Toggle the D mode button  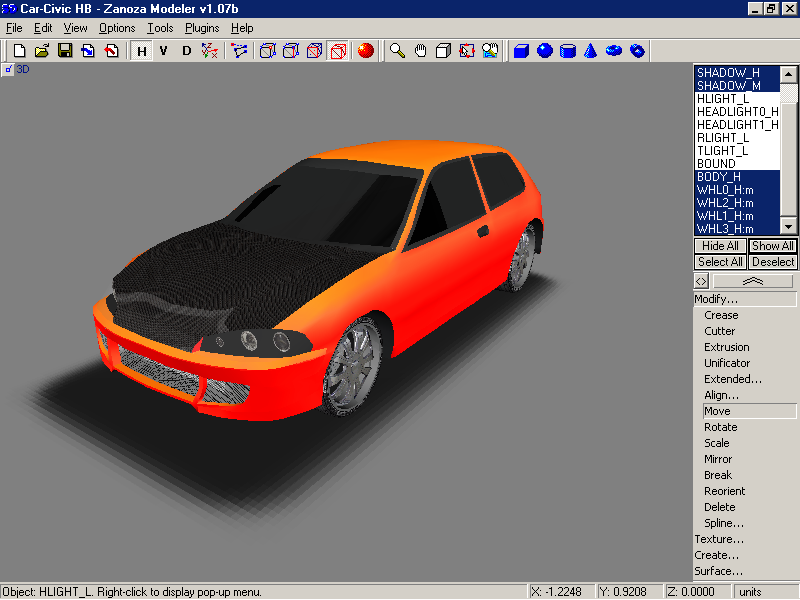click(186, 50)
